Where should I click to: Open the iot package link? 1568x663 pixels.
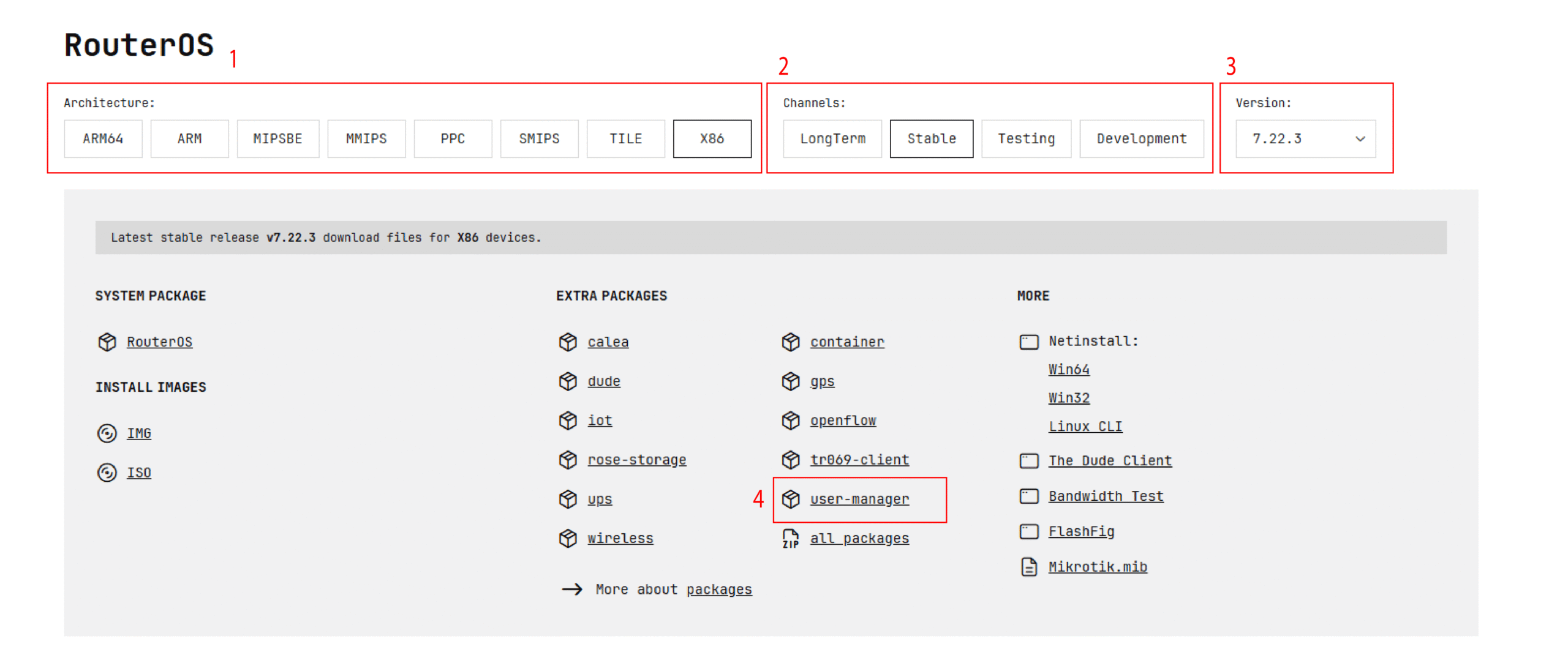tap(600, 420)
